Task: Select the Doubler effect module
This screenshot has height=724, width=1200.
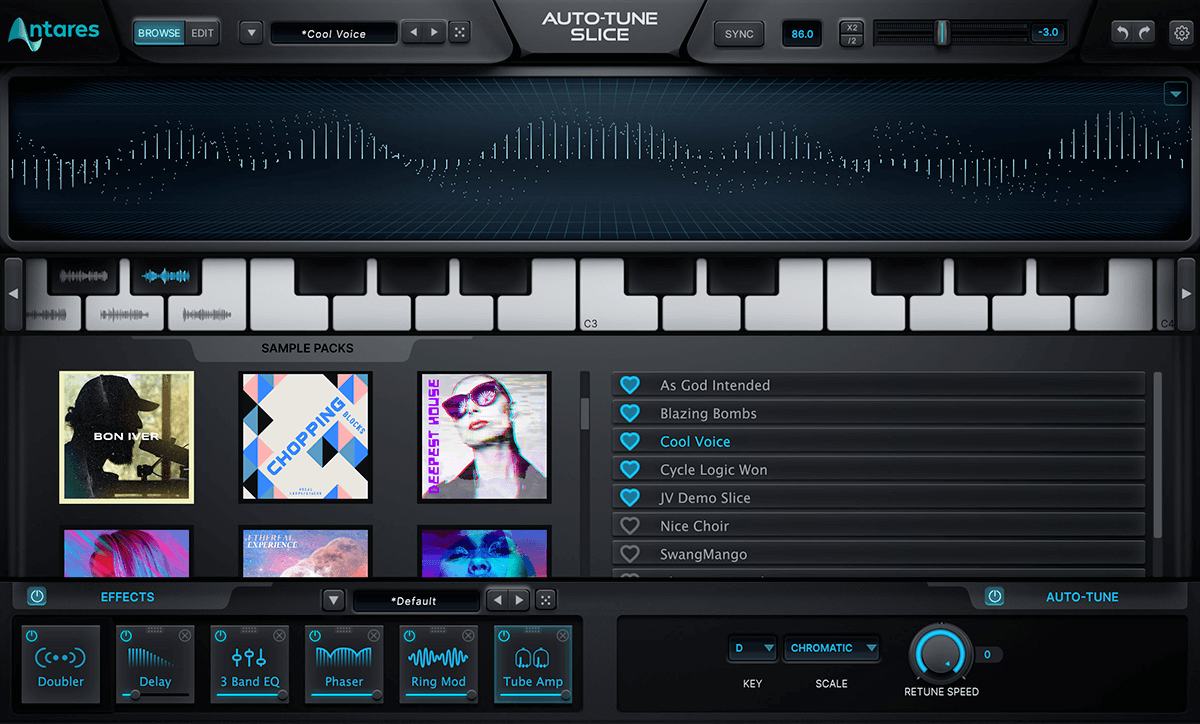Action: (61, 666)
